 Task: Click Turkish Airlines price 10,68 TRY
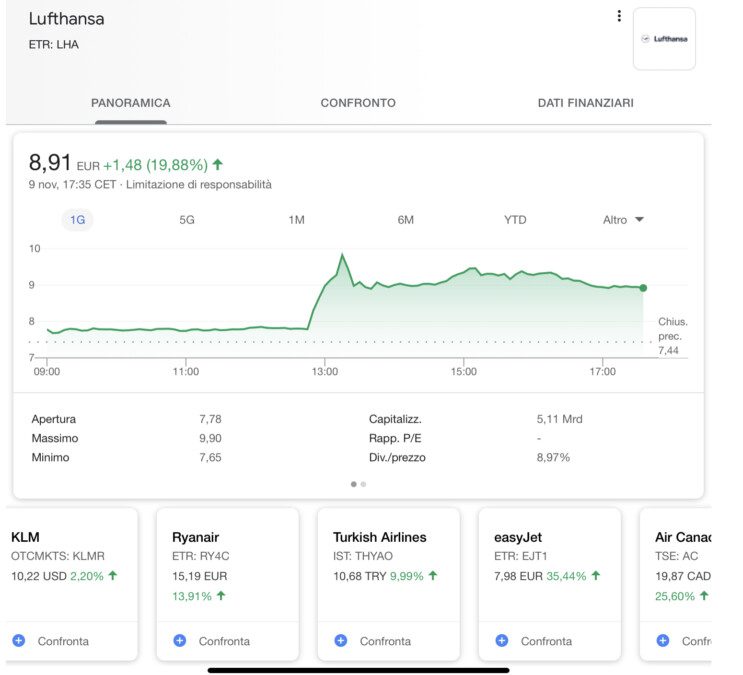click(x=360, y=576)
